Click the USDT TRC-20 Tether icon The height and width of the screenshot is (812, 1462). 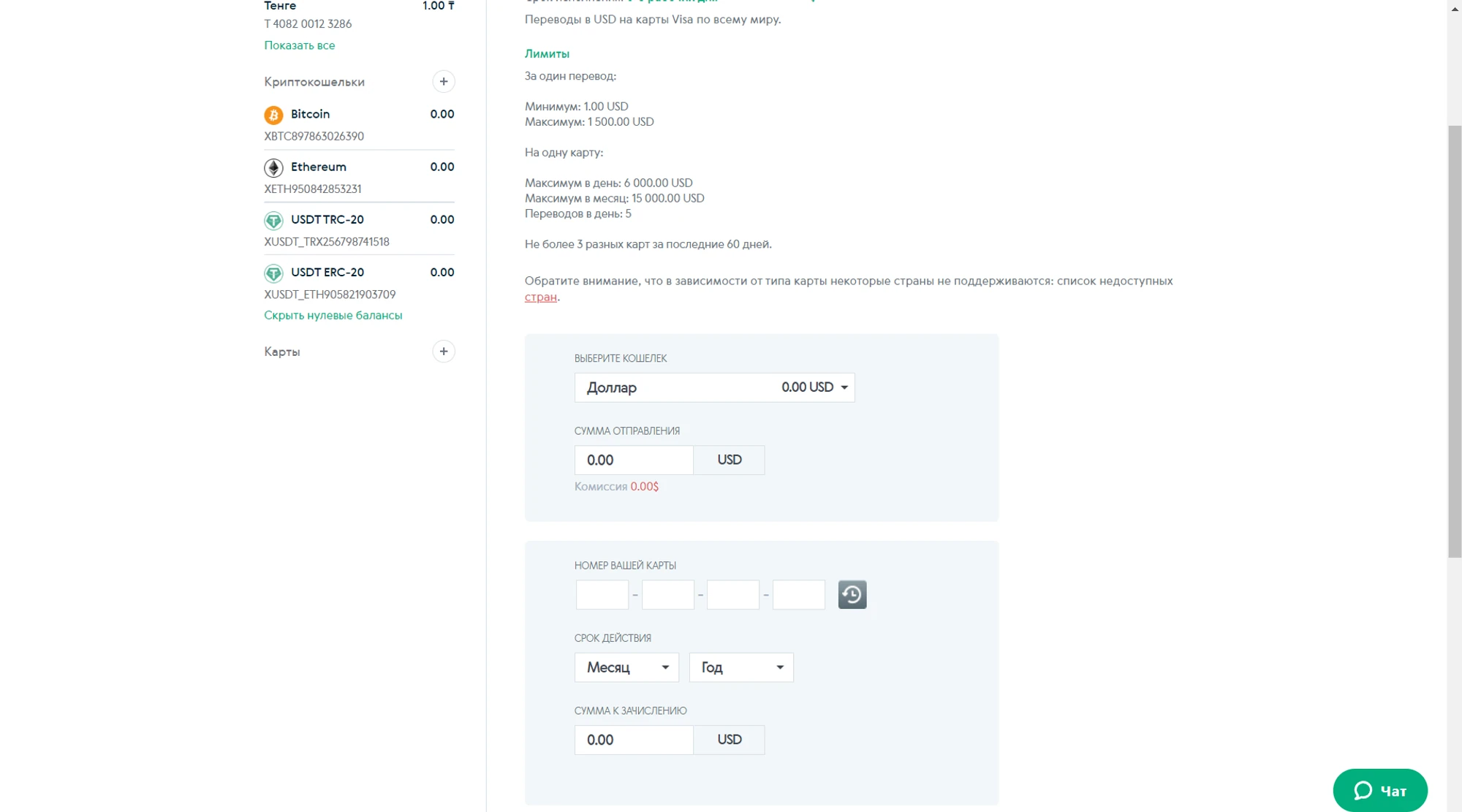[x=273, y=220]
